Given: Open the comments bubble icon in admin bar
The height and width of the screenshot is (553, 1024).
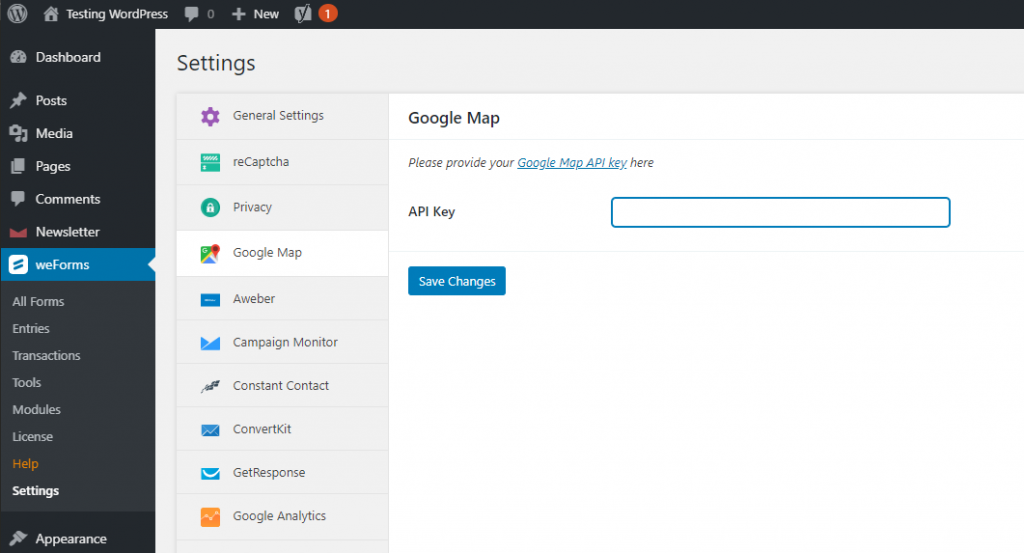Looking at the screenshot, I should pos(191,14).
